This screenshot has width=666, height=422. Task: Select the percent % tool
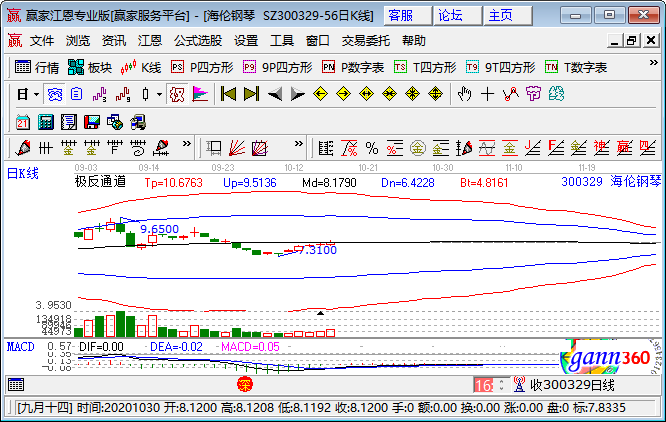click(x=372, y=148)
